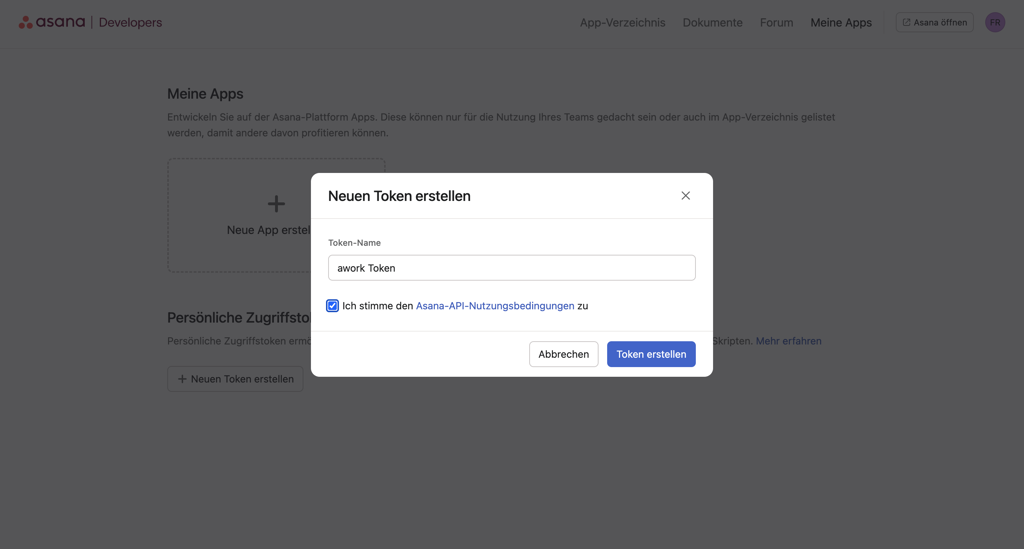This screenshot has height=549, width=1024.
Task: Cancel with the Abbrechen button
Action: (x=564, y=354)
